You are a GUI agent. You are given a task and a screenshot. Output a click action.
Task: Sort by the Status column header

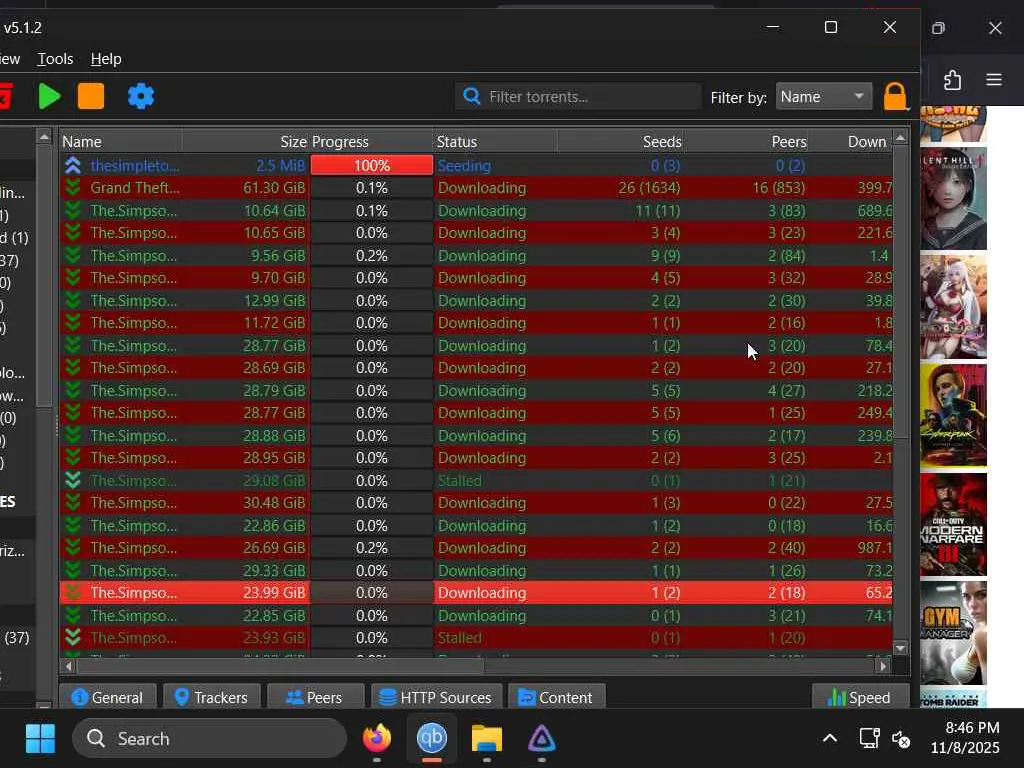coord(495,142)
